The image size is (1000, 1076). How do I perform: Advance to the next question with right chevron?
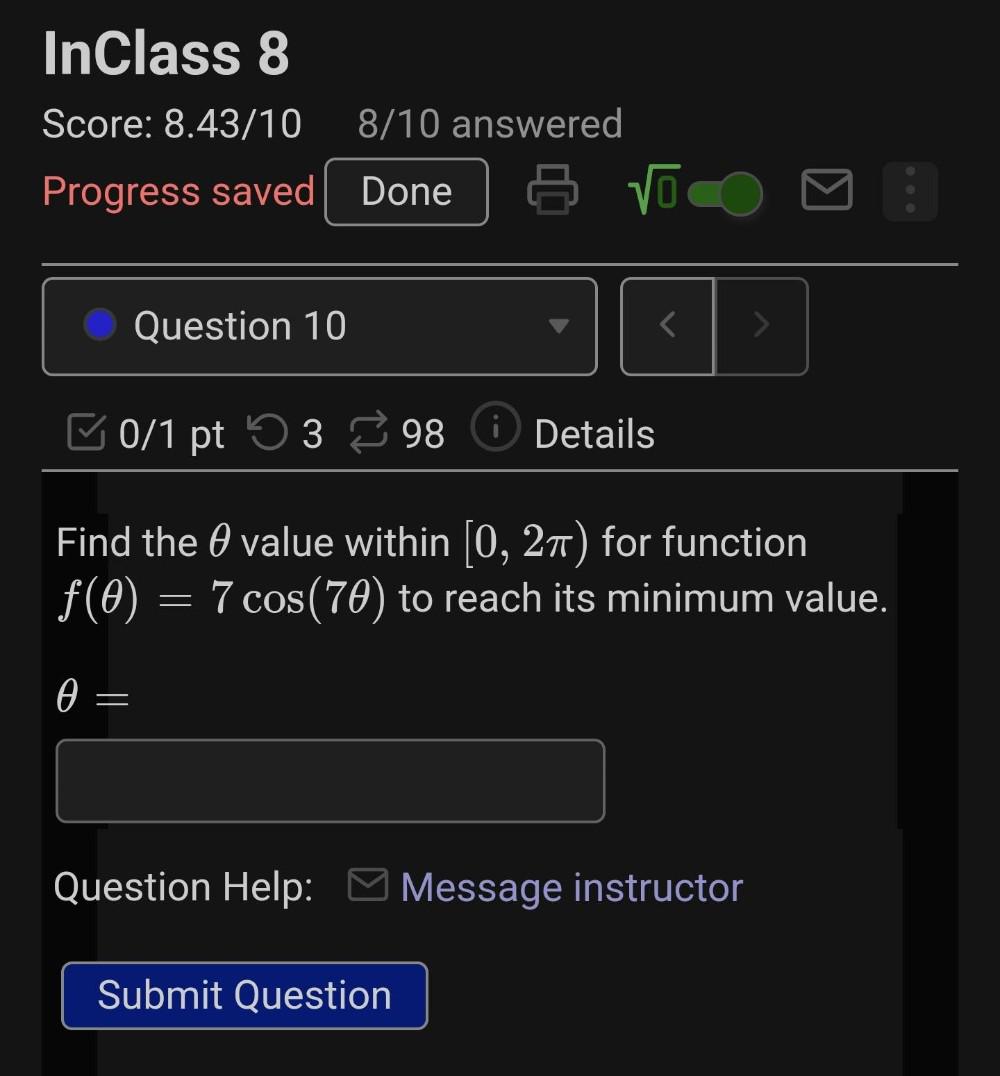(x=761, y=326)
